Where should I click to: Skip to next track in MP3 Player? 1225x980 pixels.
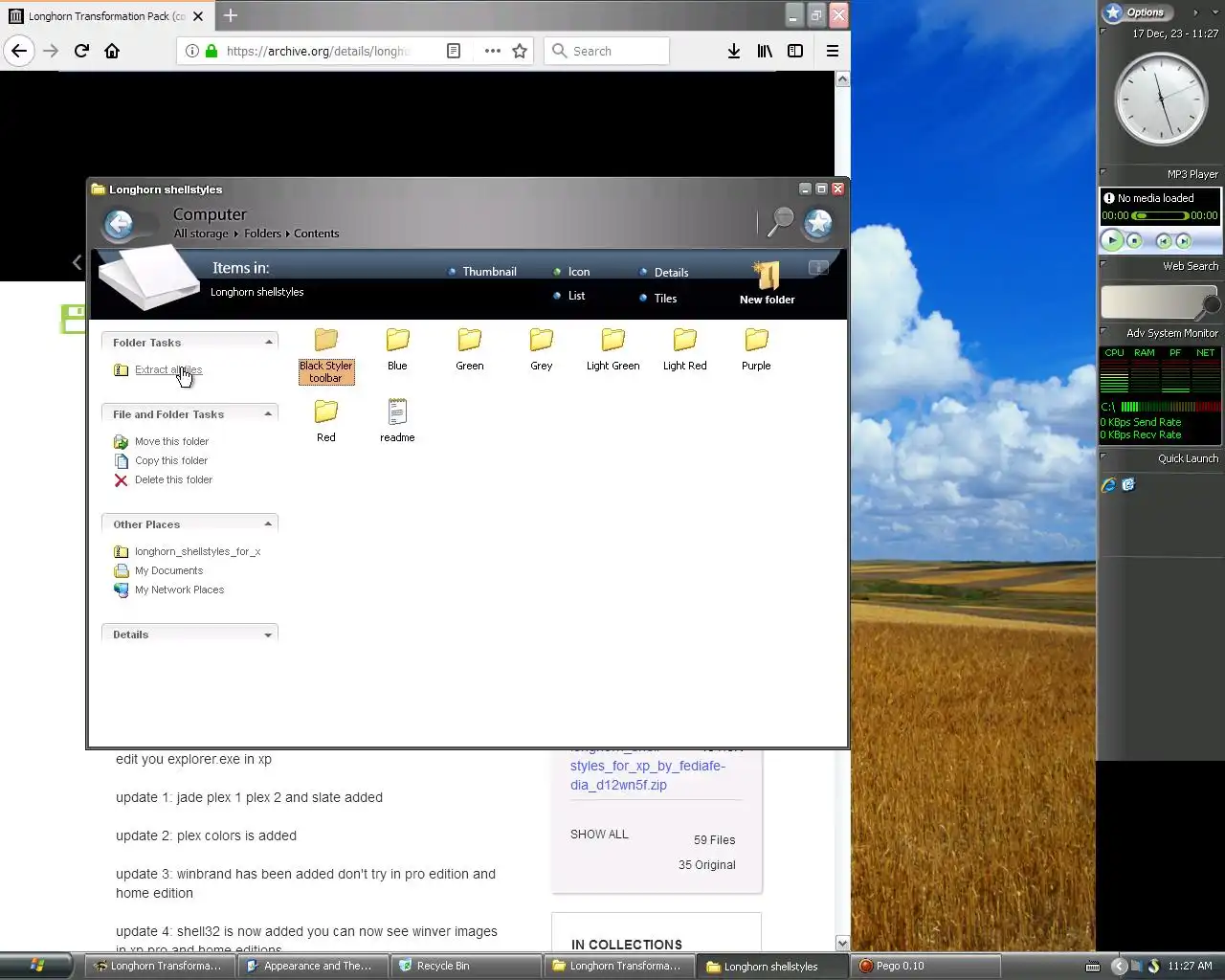point(1184,241)
